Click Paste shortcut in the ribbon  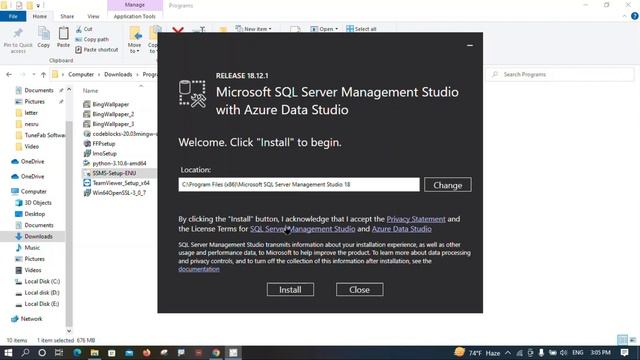click(97, 49)
